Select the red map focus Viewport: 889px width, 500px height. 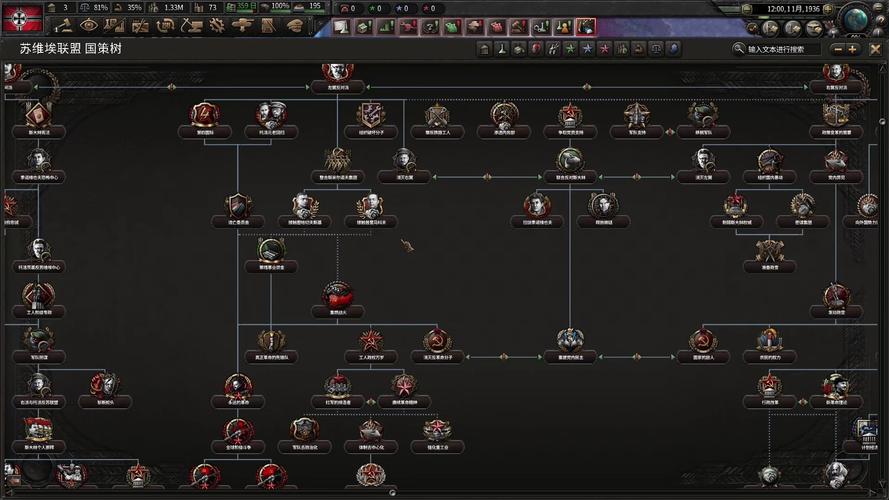[x=338, y=295]
